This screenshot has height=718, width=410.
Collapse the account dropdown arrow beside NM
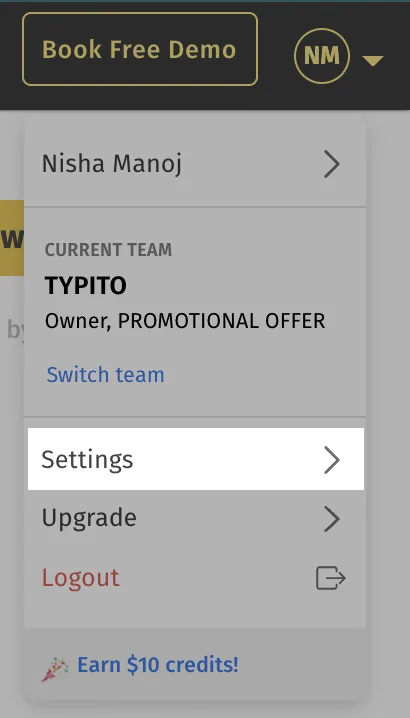(373, 60)
